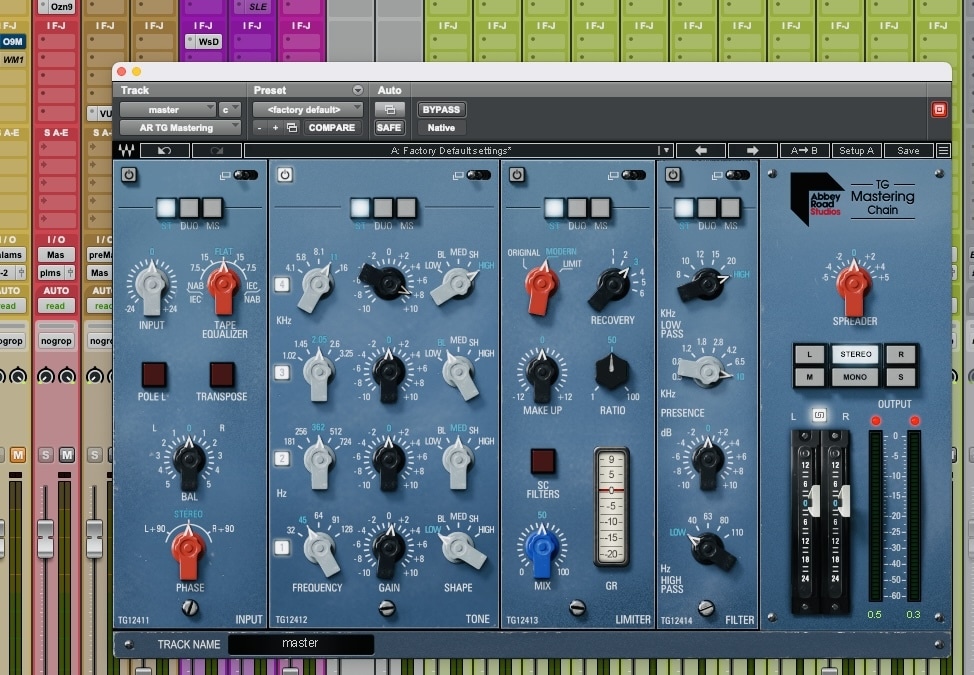974x675 pixels.
Task: Open the circular Preset menu arrow
Action: point(358,90)
